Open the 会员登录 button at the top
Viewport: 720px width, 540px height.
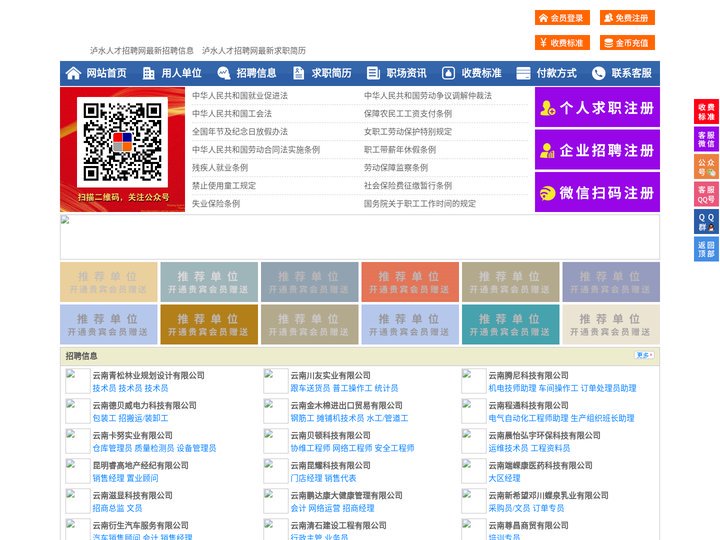point(562,18)
